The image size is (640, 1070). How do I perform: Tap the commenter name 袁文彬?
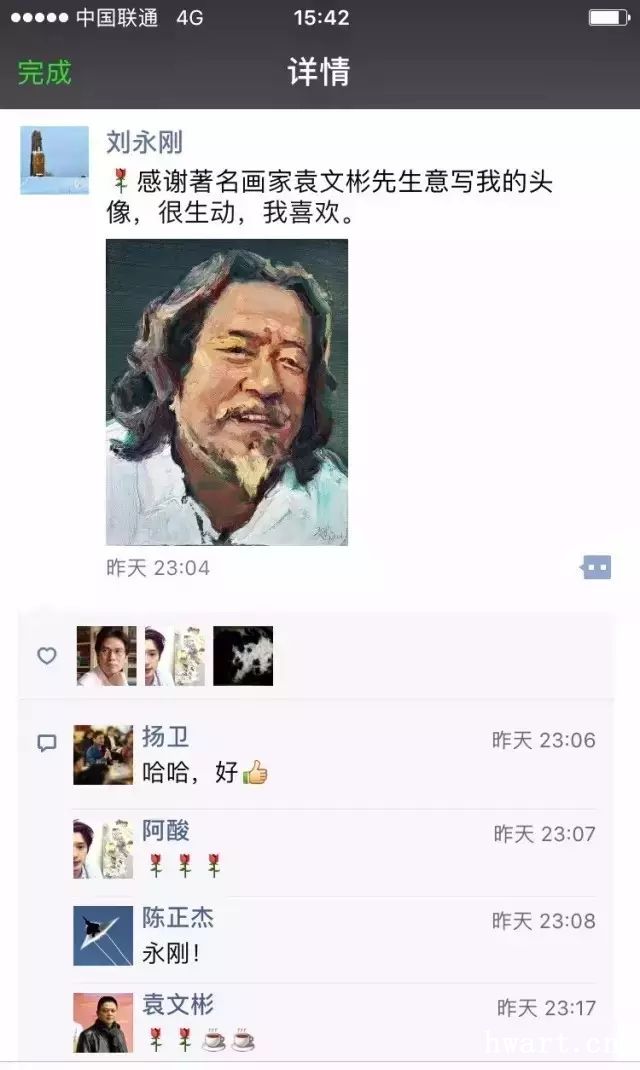[177, 1004]
